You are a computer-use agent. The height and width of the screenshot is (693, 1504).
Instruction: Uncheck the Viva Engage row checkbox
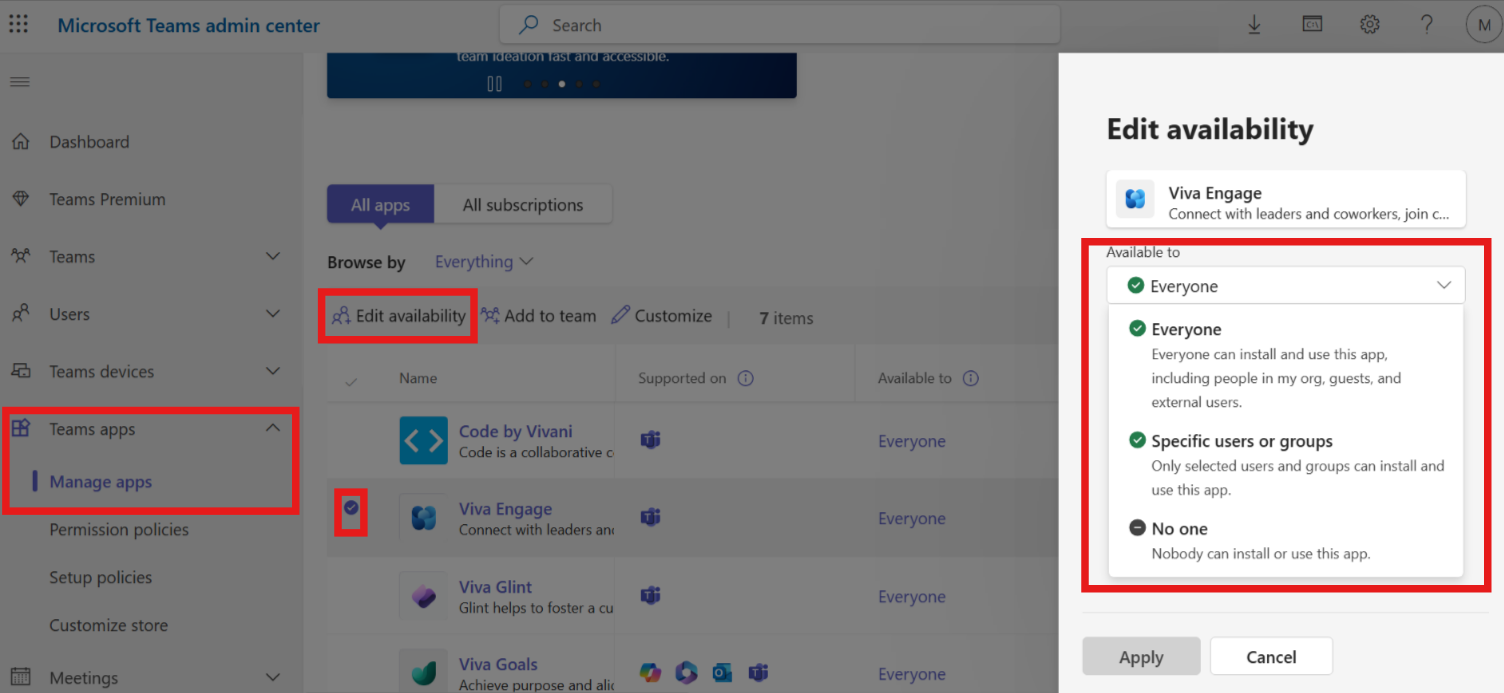(x=351, y=509)
